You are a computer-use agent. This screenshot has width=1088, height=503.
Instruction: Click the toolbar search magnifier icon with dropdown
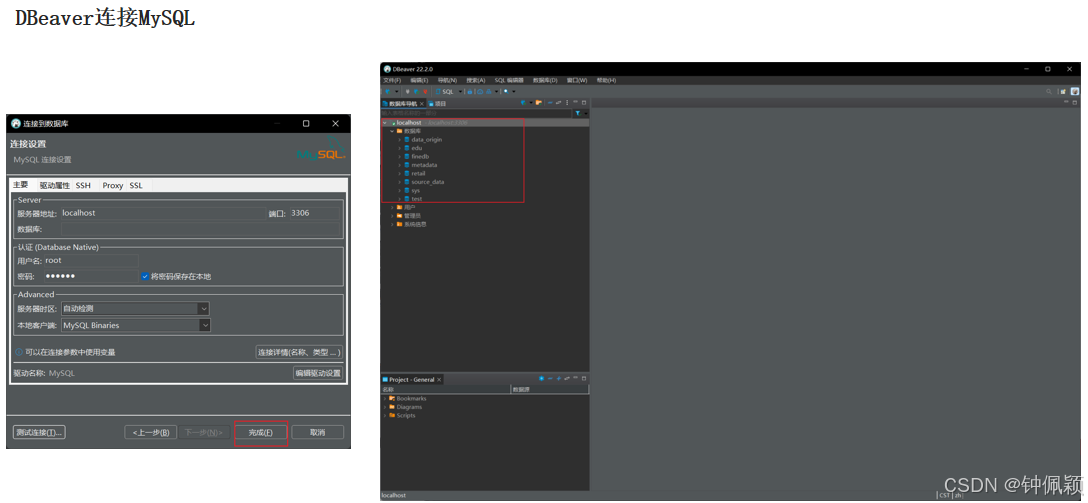(506, 92)
